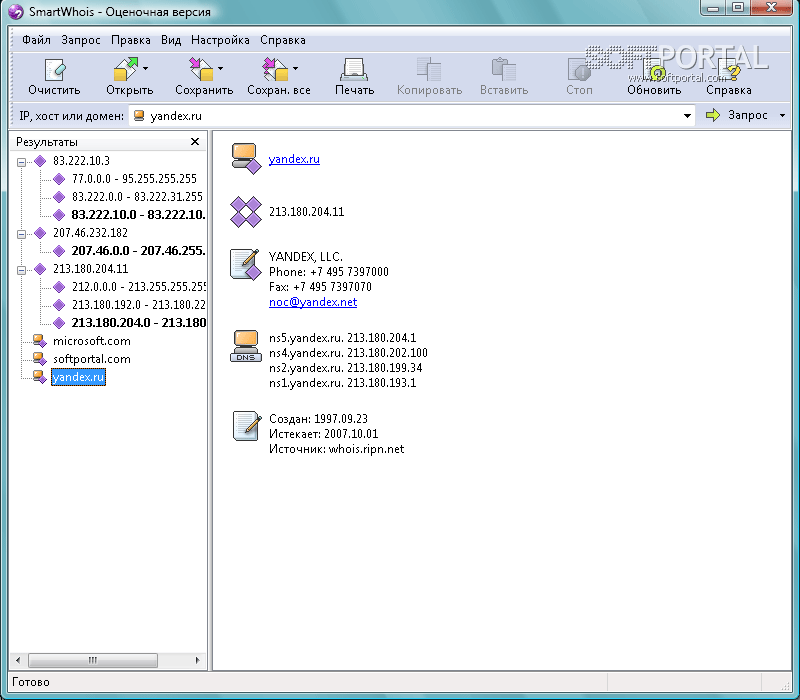Click right arrow of results panel scrollbar

[x=197, y=660]
